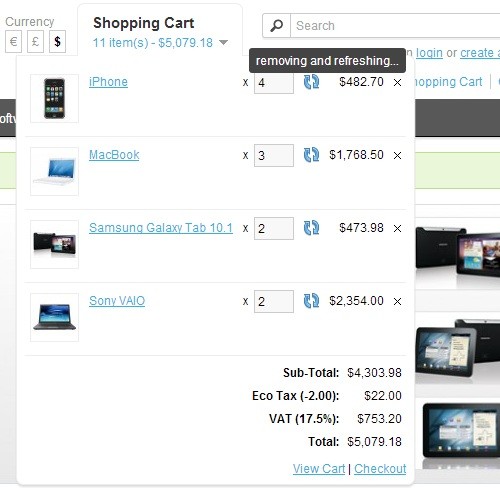Remove iPhone from cart with X icon
Viewport: 500px width, 500px height.
pyautogui.click(x=397, y=82)
